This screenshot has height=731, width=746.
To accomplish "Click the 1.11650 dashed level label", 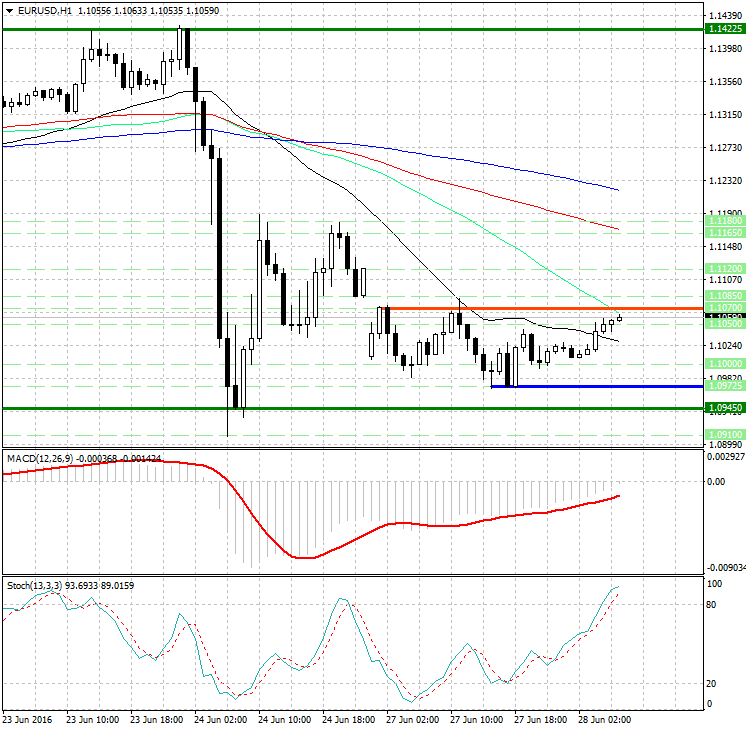I will [725, 233].
